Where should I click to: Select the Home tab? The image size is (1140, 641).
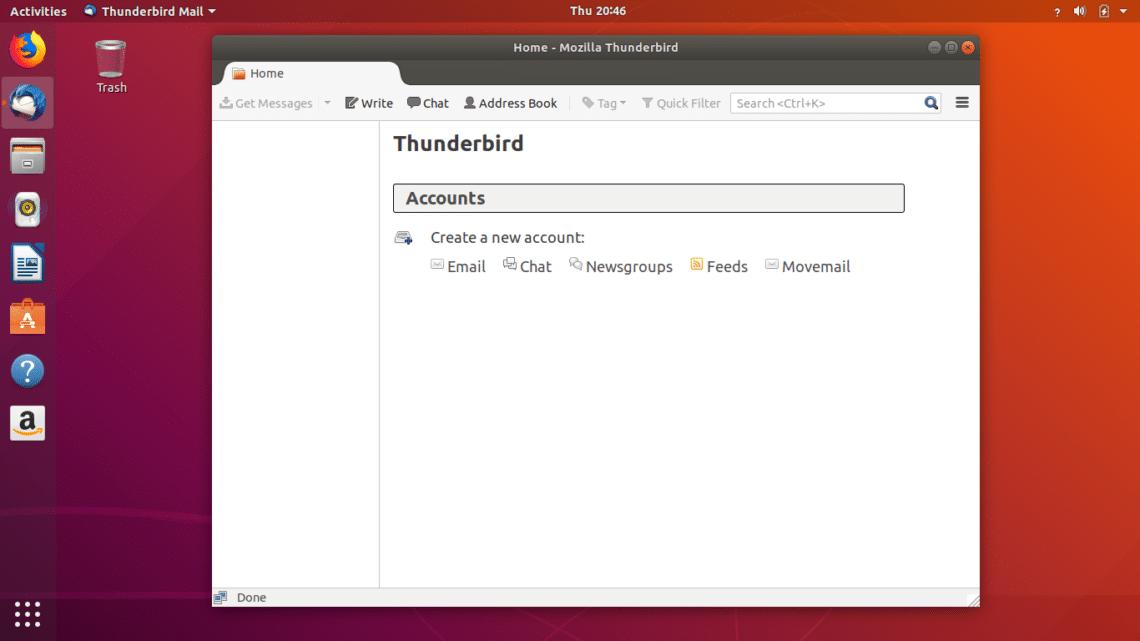tap(311, 73)
